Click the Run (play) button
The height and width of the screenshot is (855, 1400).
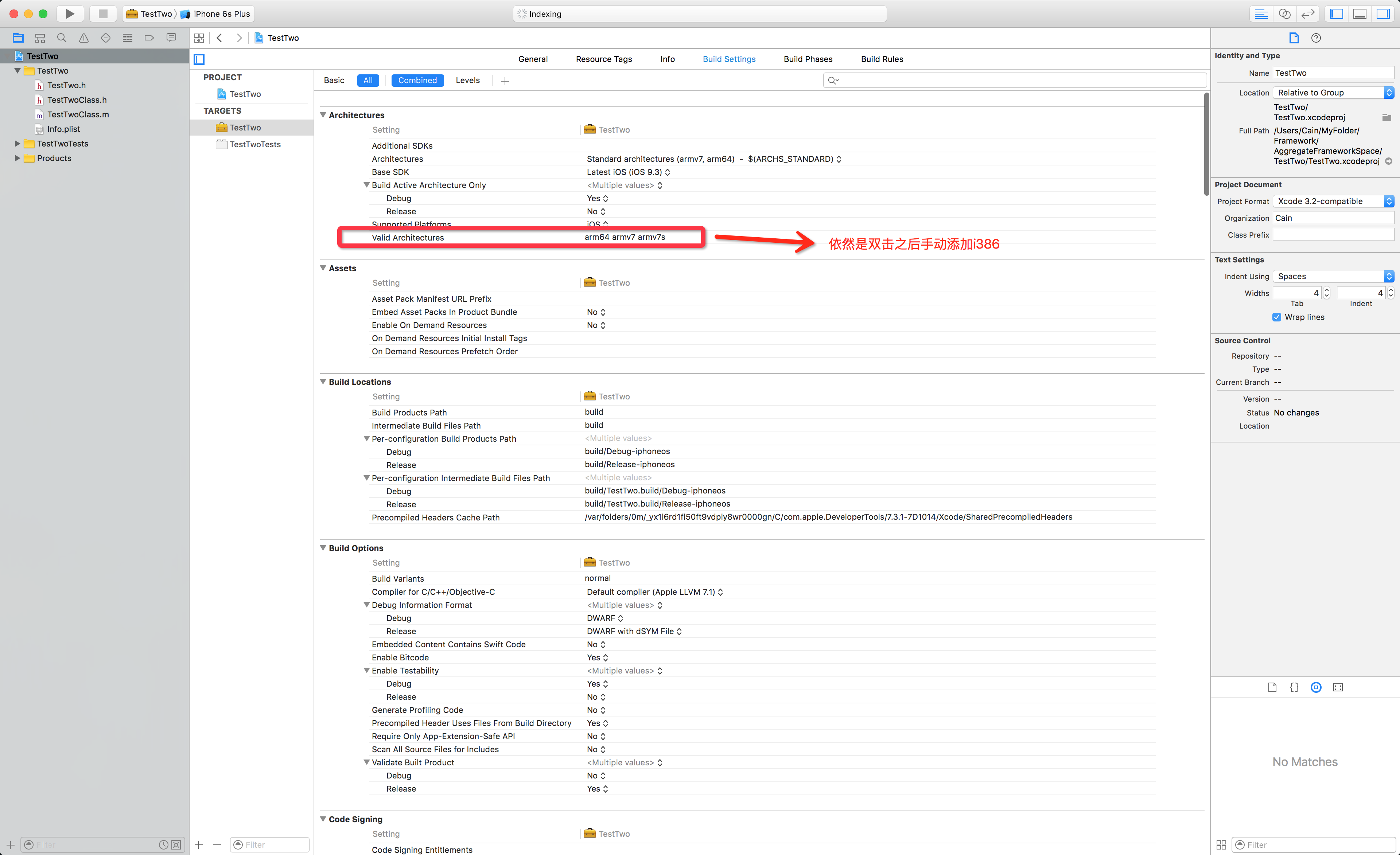pyautogui.click(x=70, y=13)
